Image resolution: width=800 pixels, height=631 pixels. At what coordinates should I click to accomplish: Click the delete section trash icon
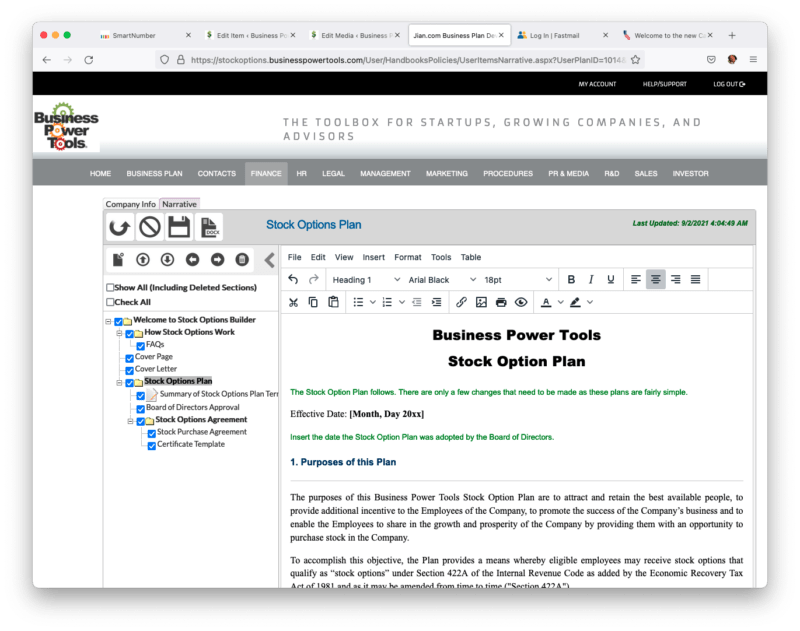[242, 260]
